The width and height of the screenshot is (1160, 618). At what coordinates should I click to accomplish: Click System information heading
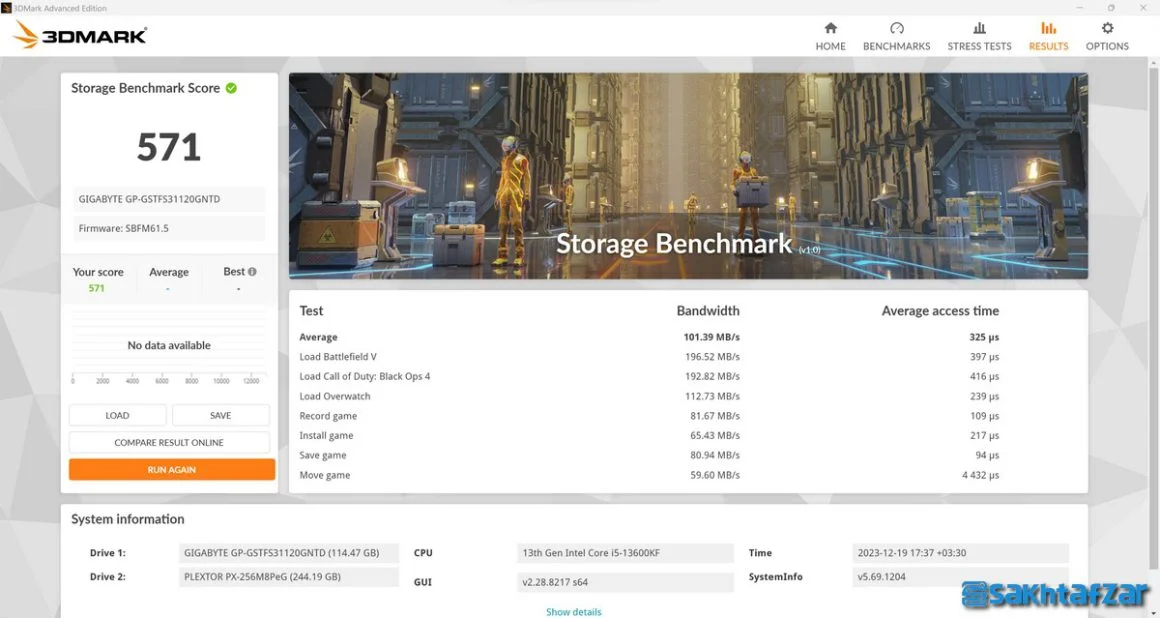[127, 519]
